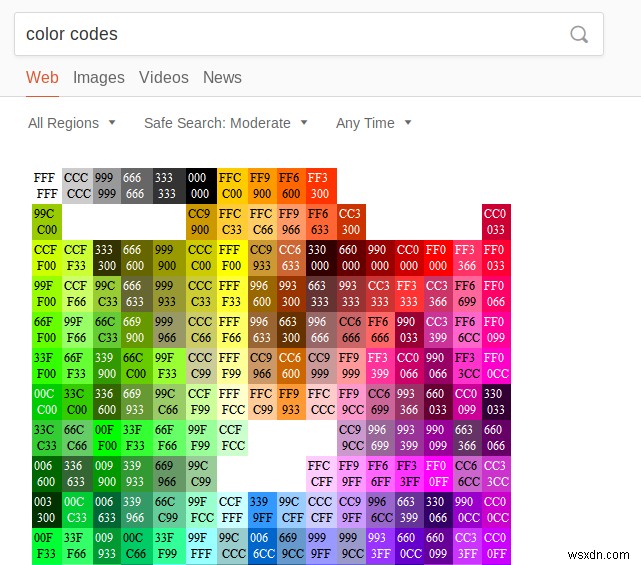Select the 00FFF00 row 33FF33 green swatch

pos(137,437)
